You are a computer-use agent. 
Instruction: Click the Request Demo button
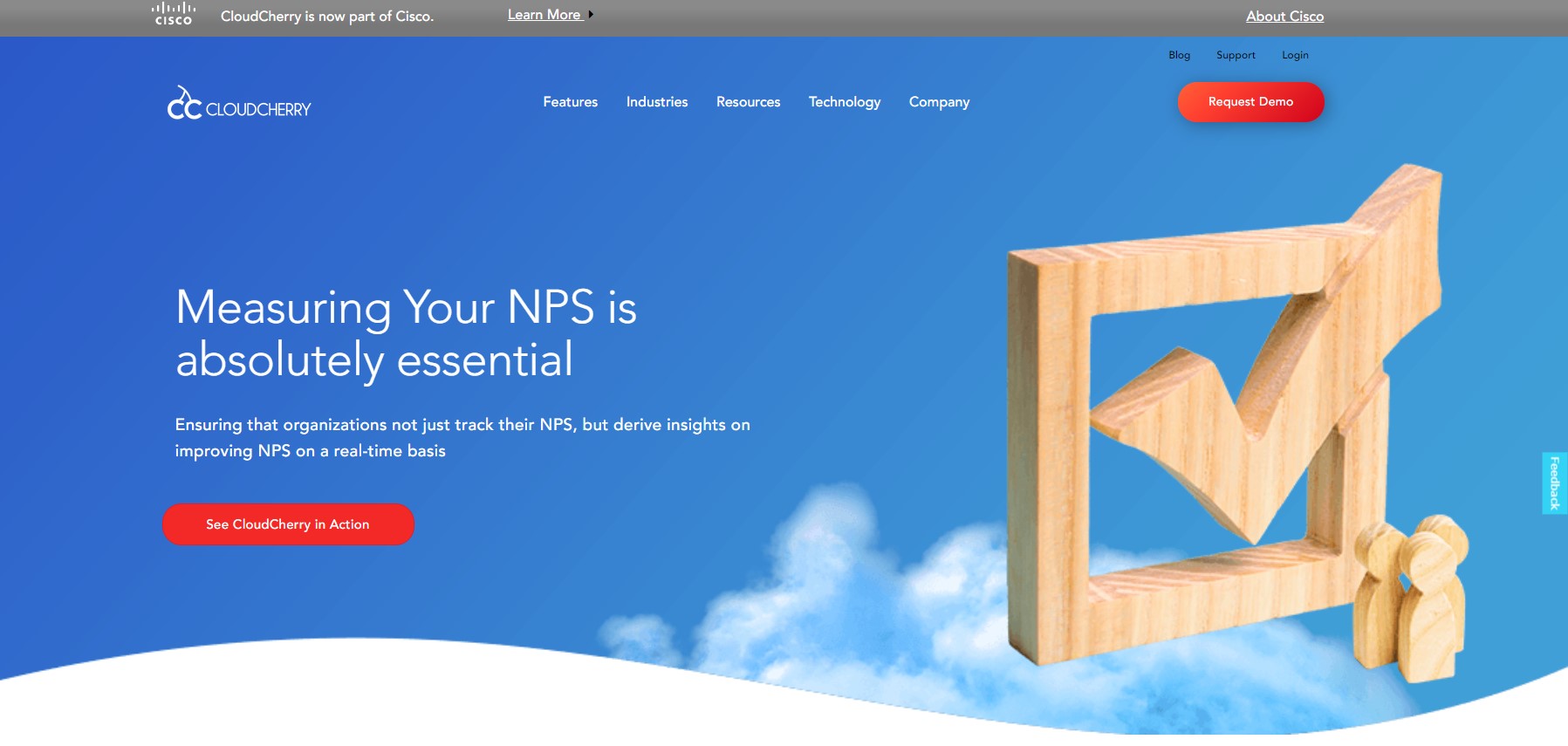pos(1250,102)
